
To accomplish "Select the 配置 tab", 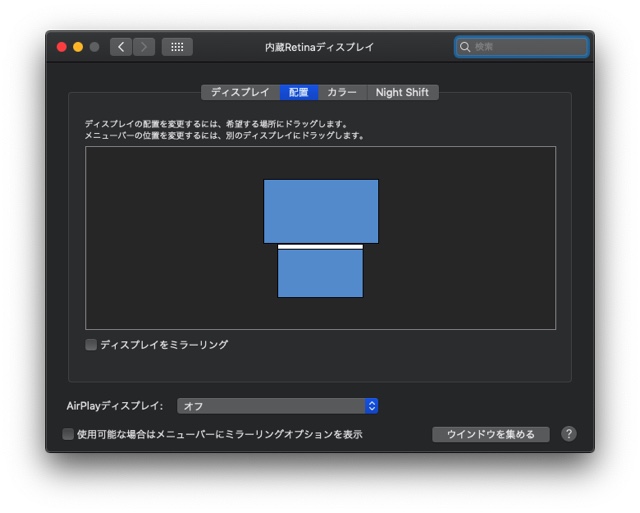I will coord(299,92).
